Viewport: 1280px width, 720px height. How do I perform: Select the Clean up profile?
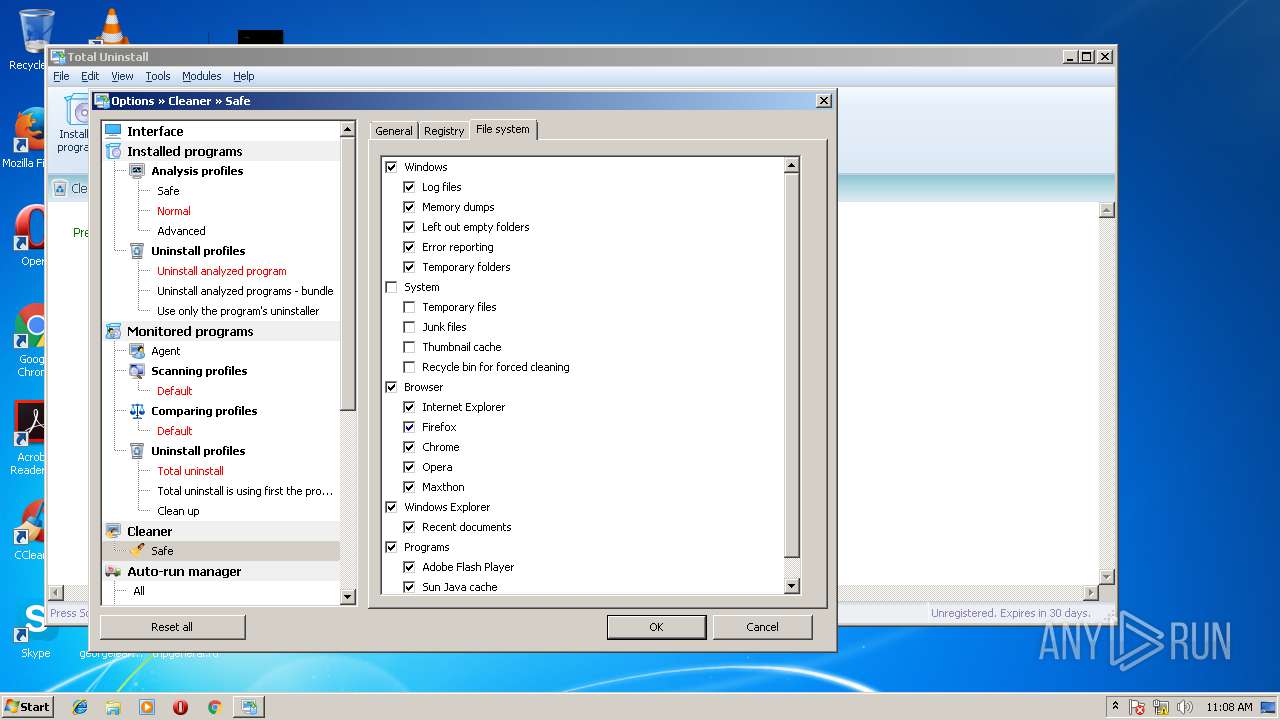pyautogui.click(x=178, y=511)
